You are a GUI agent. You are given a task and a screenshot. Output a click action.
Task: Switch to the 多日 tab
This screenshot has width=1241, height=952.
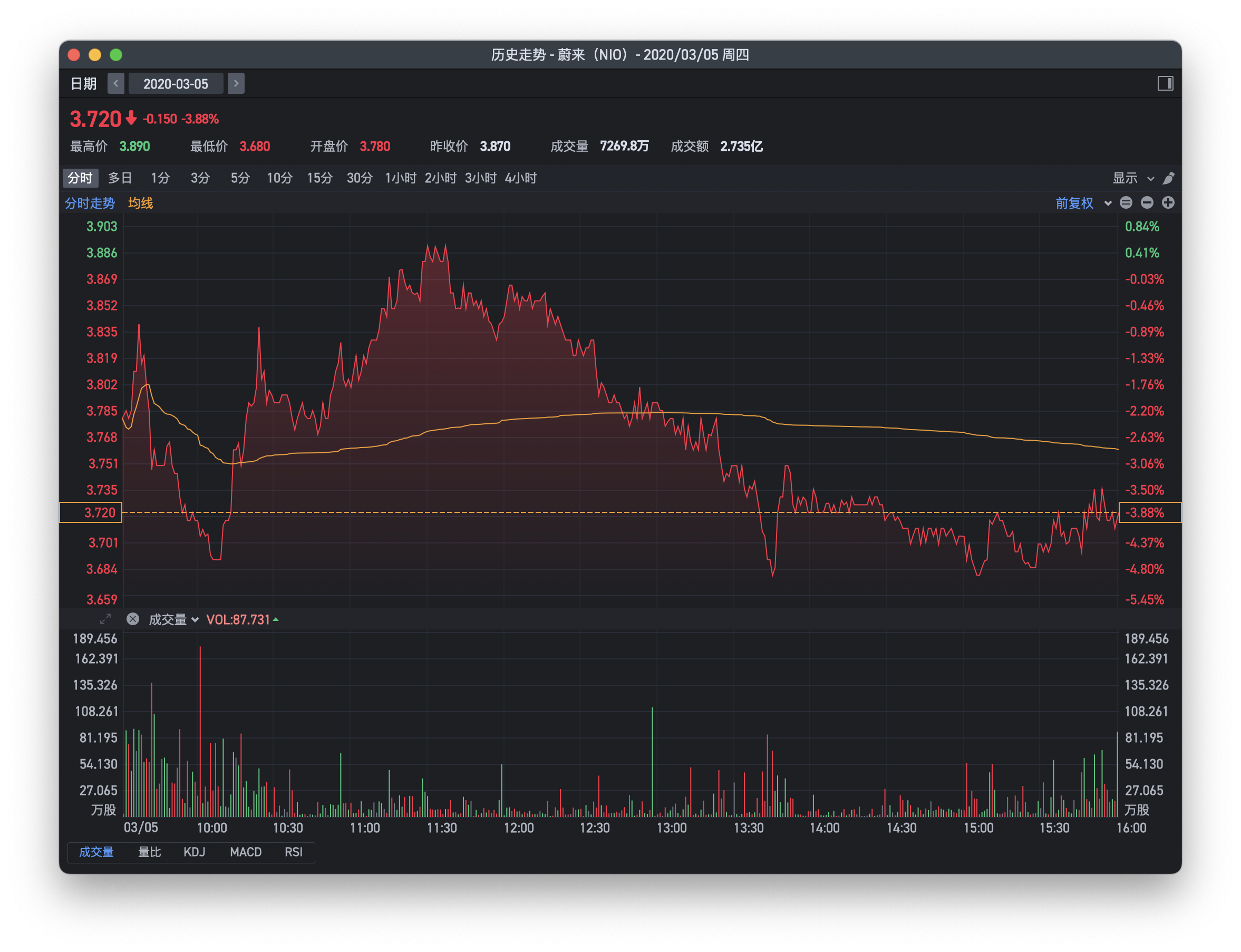[x=120, y=178]
